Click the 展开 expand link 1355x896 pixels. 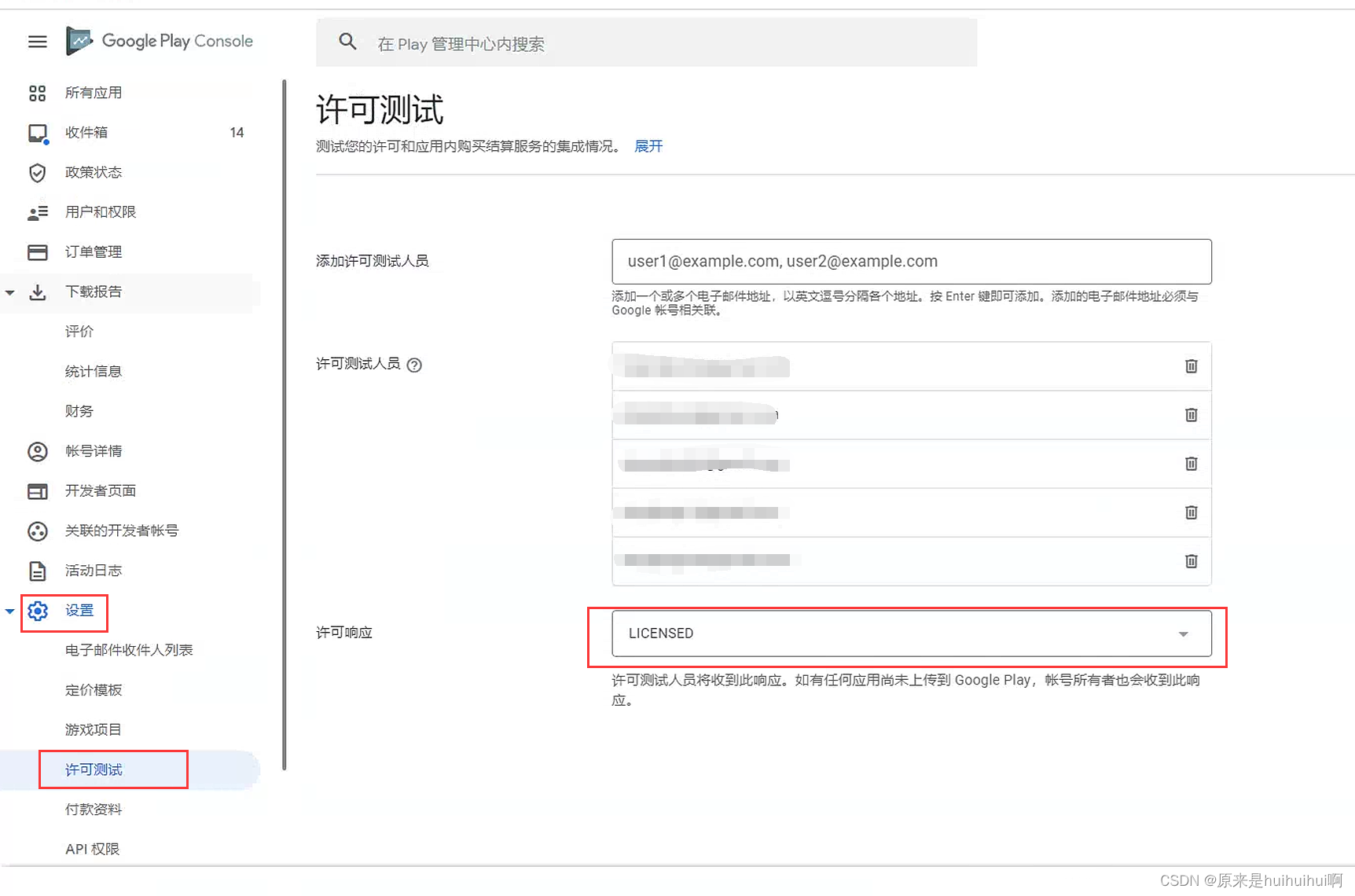click(x=648, y=145)
